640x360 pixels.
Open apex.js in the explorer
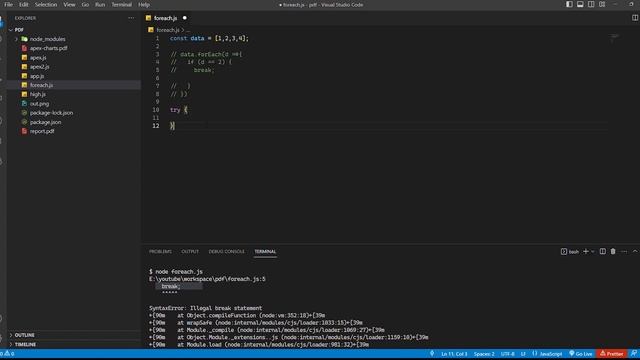pyautogui.click(x=38, y=58)
